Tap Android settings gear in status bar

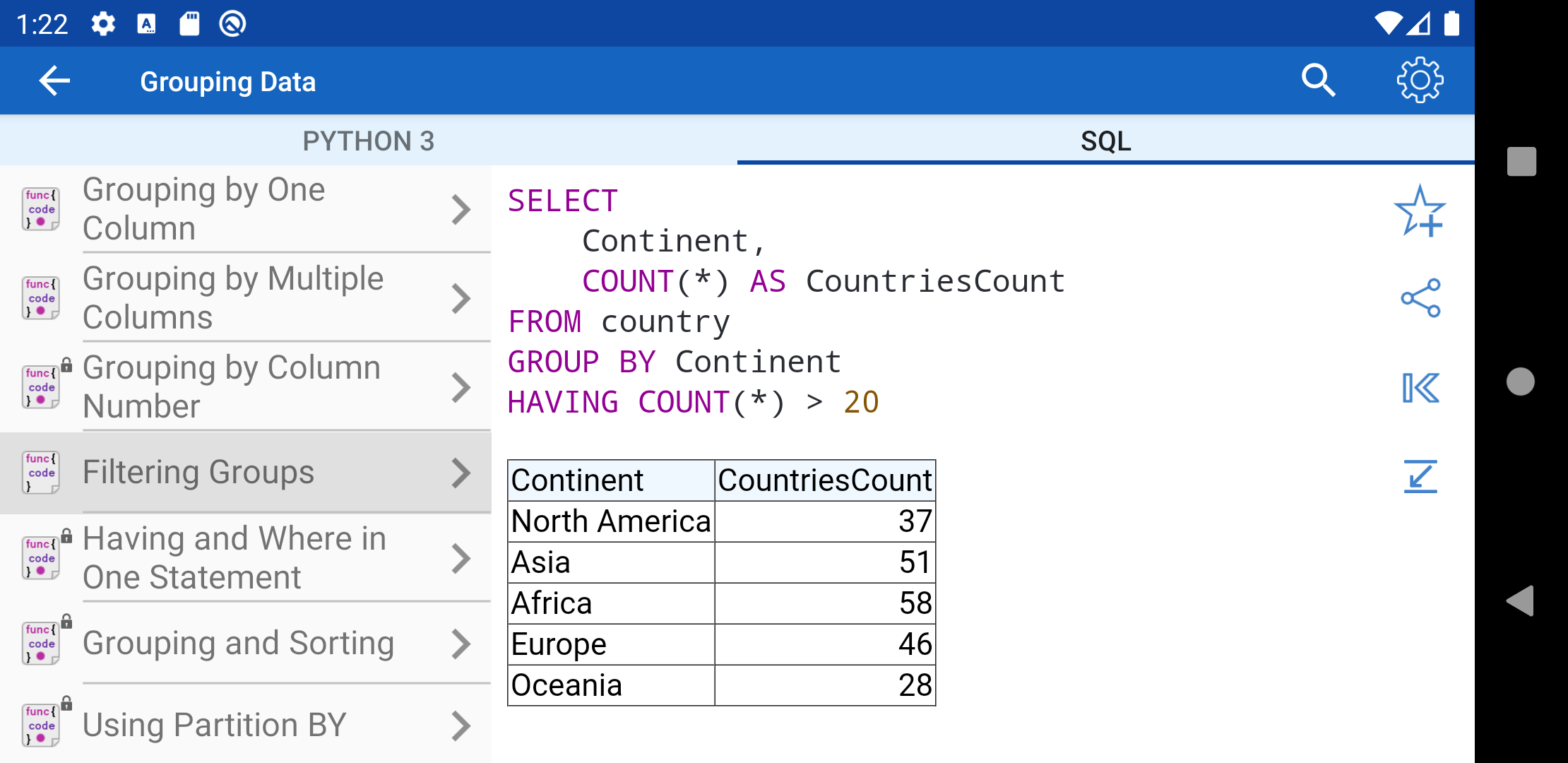coord(103,24)
